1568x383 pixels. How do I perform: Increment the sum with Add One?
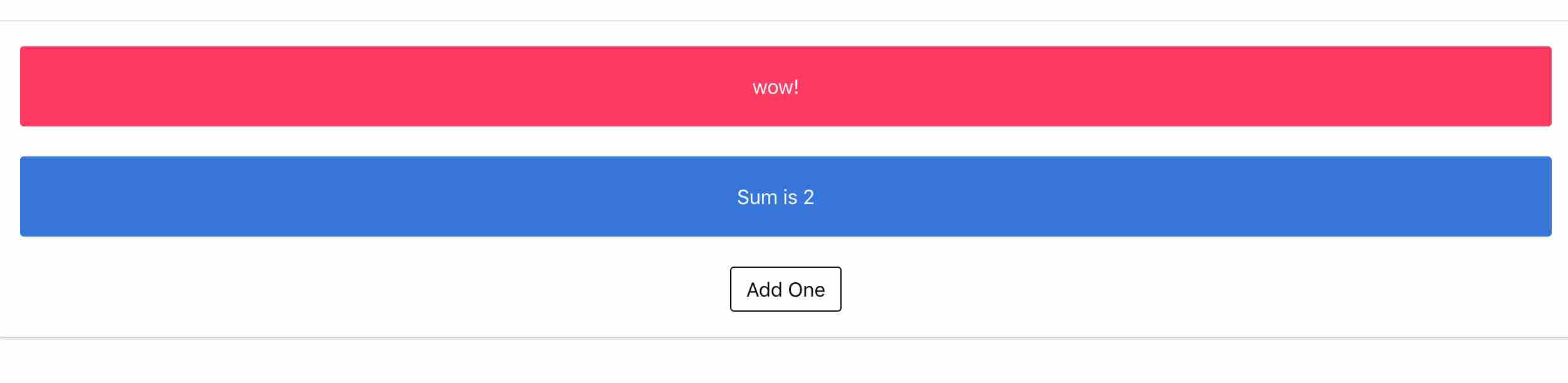click(x=785, y=289)
